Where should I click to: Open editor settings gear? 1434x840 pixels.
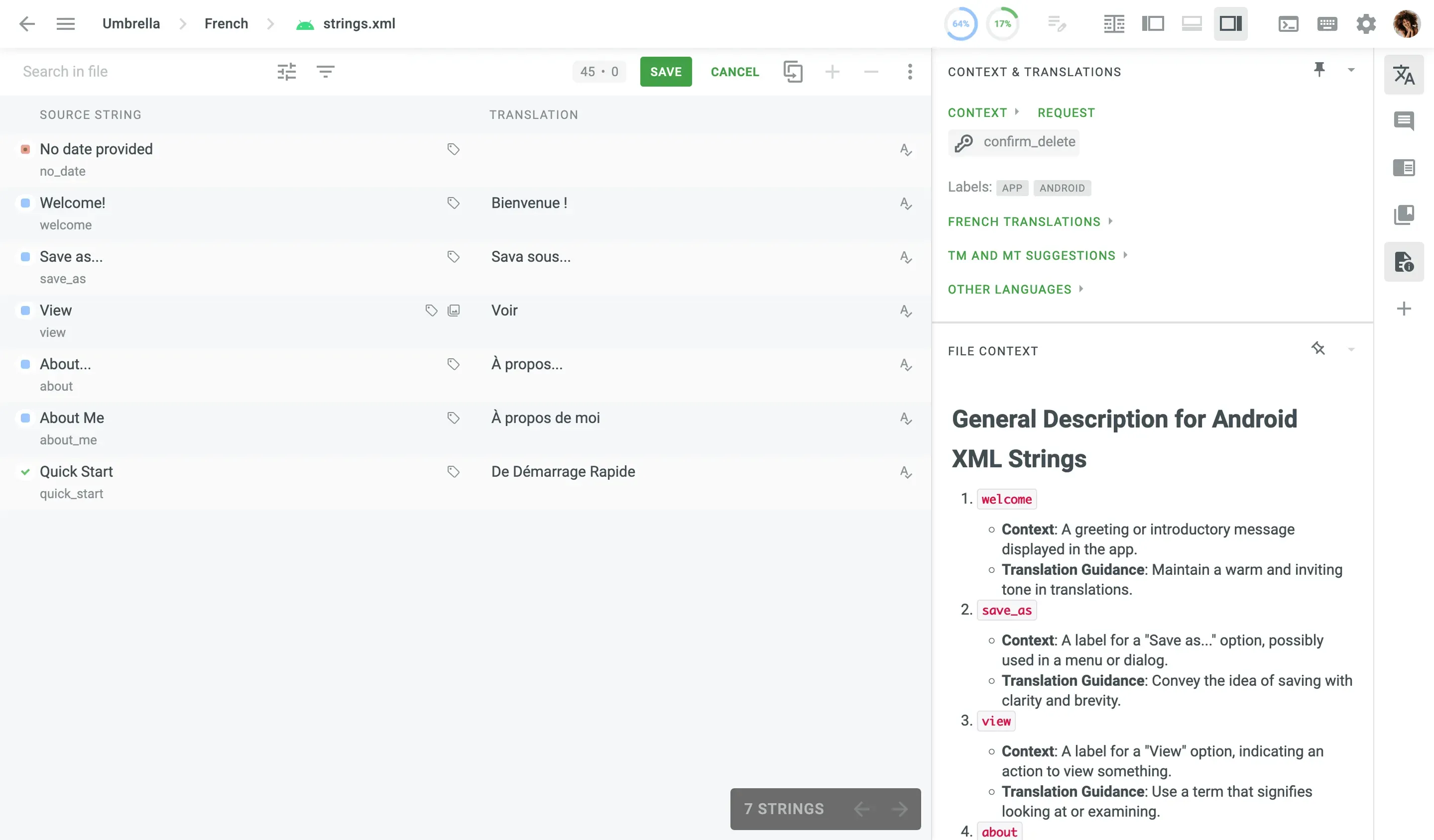tap(1366, 23)
